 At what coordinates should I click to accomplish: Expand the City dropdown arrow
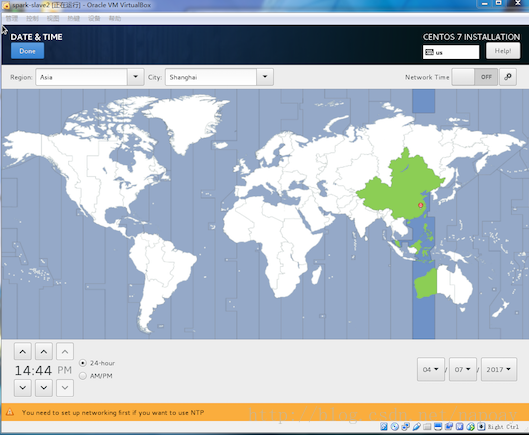point(265,77)
